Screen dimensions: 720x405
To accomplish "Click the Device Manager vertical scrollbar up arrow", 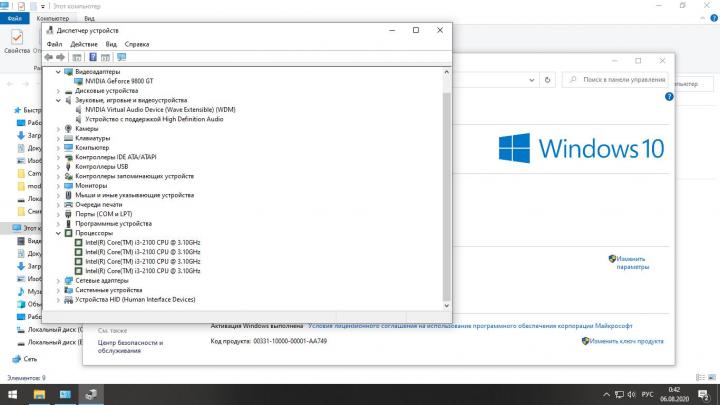I will (446, 72).
